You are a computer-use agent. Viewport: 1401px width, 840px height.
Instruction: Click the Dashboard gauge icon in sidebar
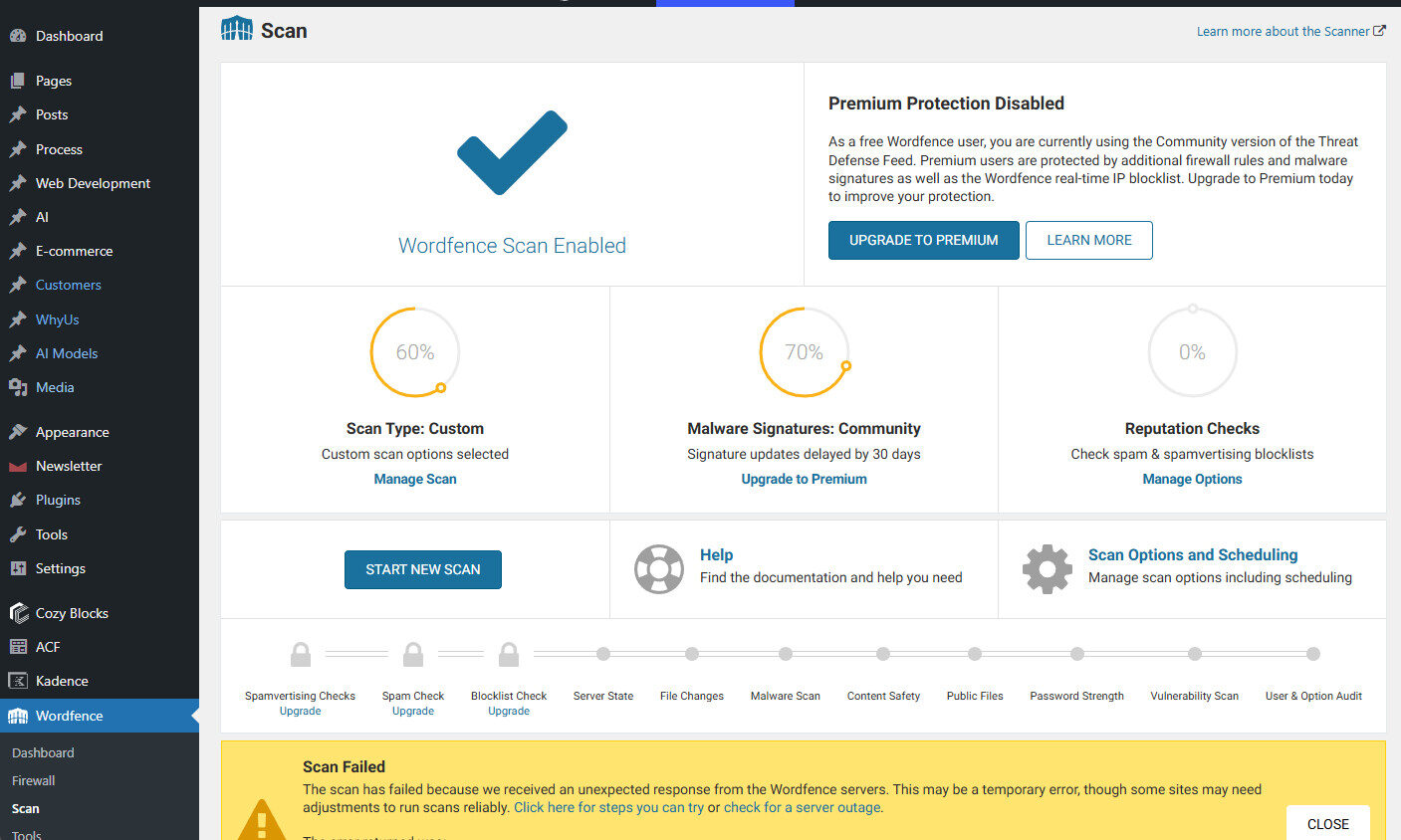[18, 36]
